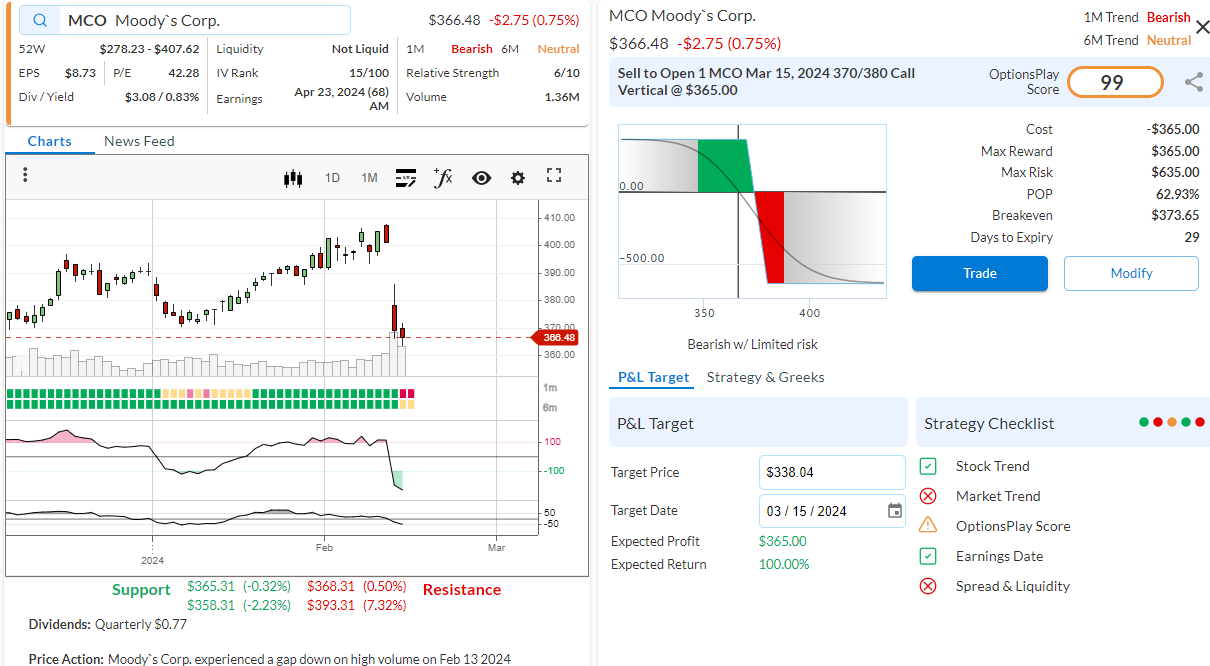
Task: Click the MCO symbol search box
Action: click(184, 20)
